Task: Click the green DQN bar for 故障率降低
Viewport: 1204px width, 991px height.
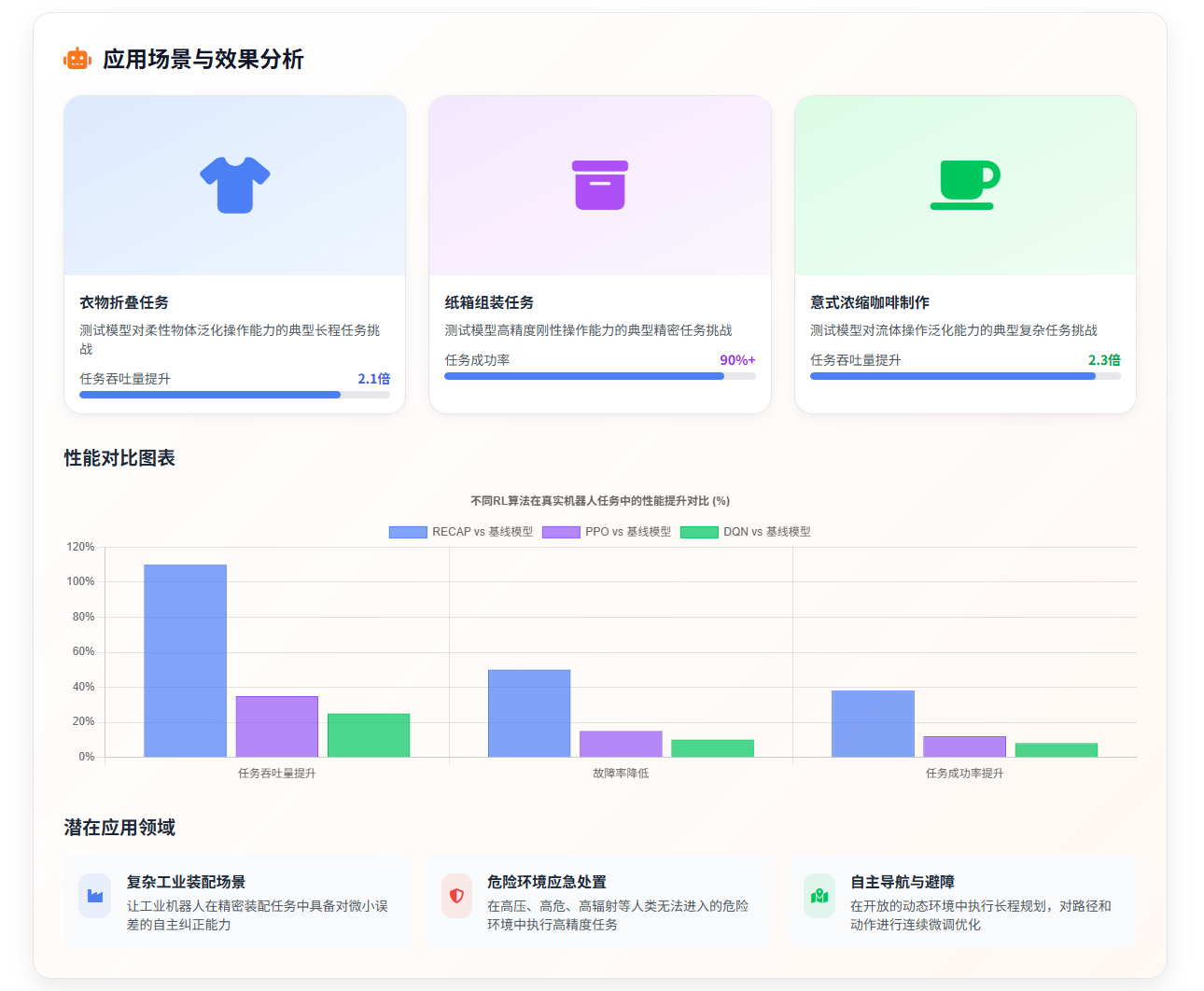Action: pos(712,748)
